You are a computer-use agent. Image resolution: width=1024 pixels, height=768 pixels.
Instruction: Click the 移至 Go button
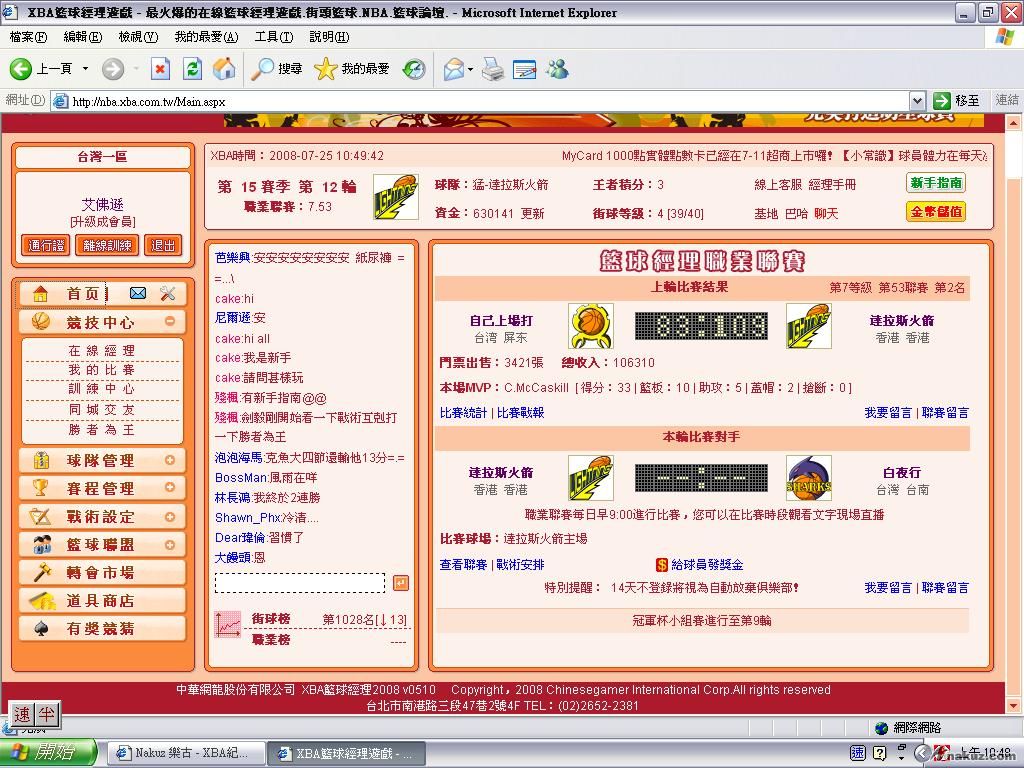pyautogui.click(x=957, y=101)
